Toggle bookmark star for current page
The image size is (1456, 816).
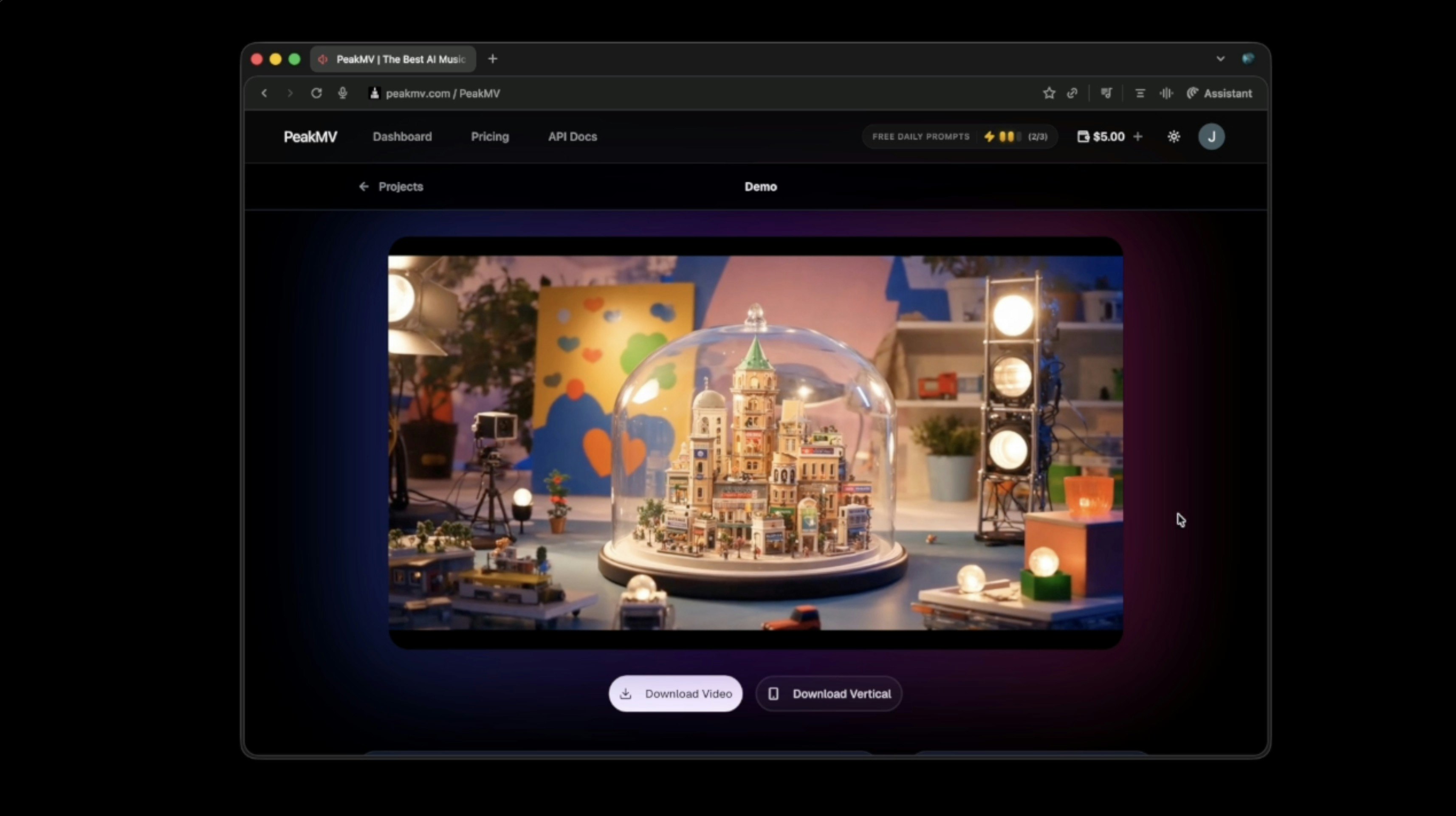click(x=1049, y=93)
